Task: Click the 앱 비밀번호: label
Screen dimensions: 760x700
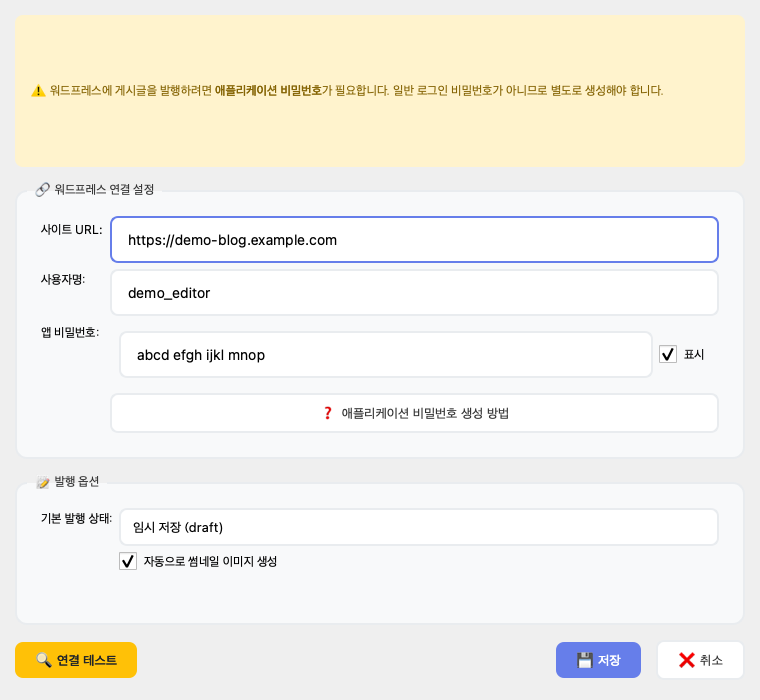Action: point(70,332)
